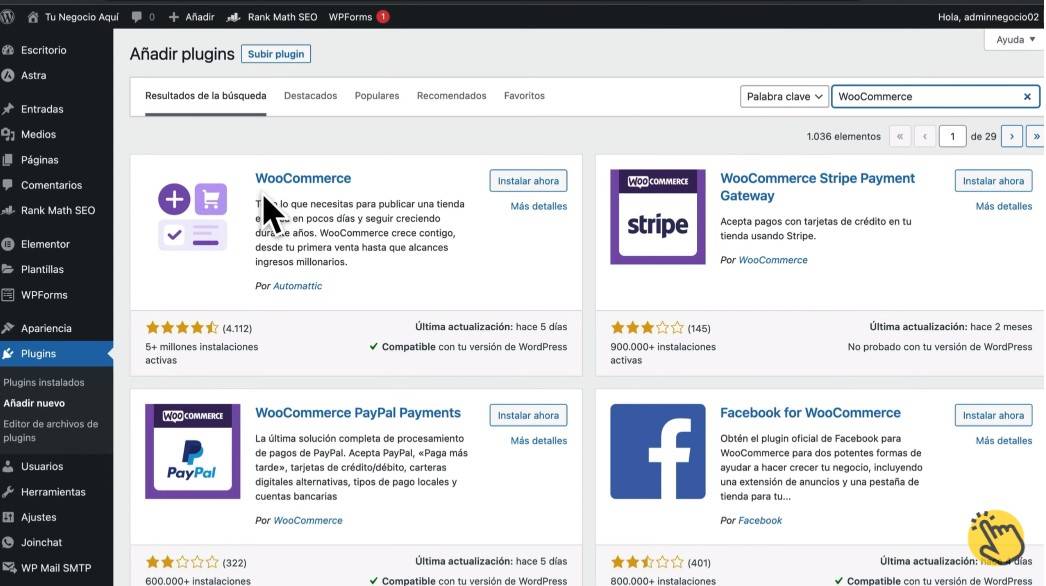Open the comments bubble icon in admin bar

137,17
